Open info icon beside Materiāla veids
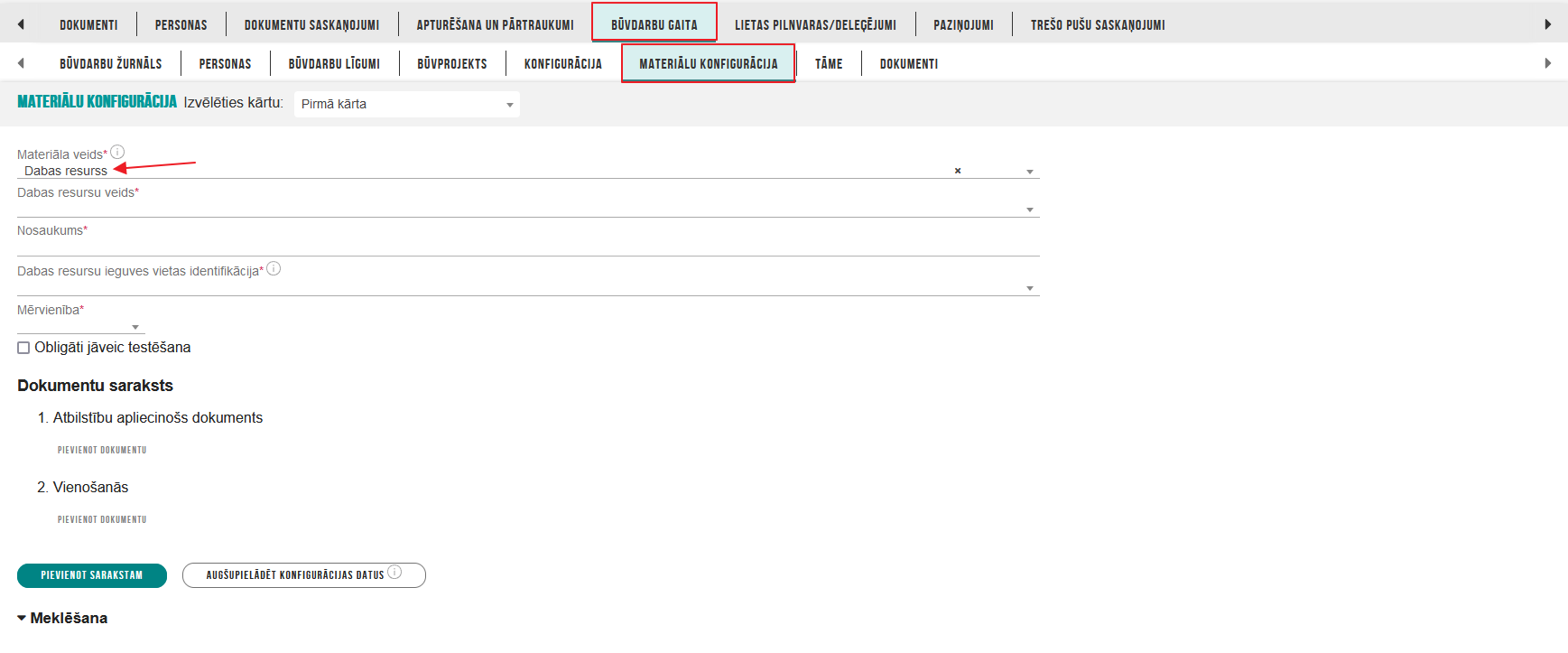This screenshot has height=653, width=1568. (x=117, y=152)
